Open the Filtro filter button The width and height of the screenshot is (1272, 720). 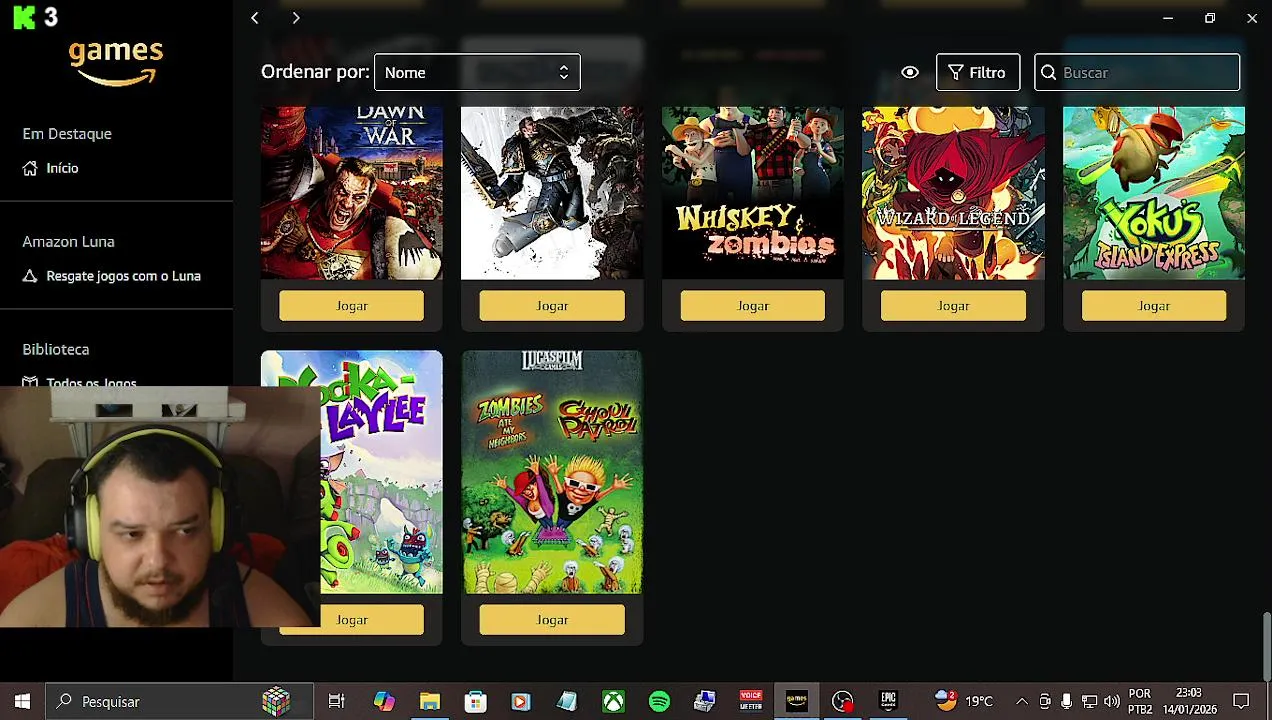tap(977, 72)
